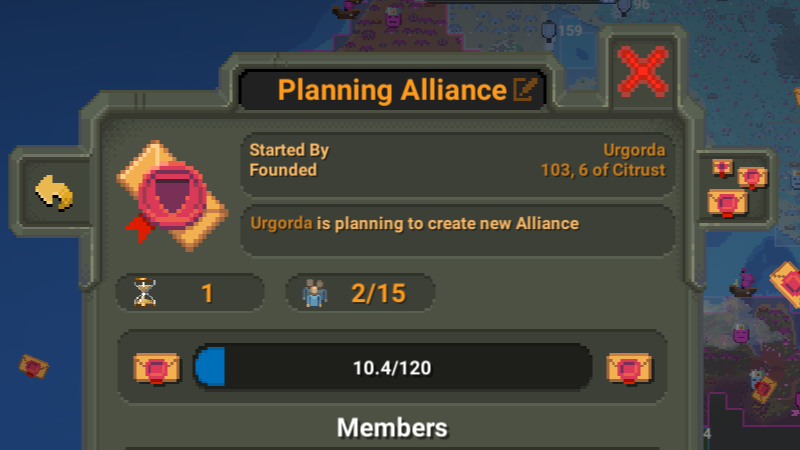800x450 pixels.
Task: Click the yellow back arrow button
Action: (54, 193)
